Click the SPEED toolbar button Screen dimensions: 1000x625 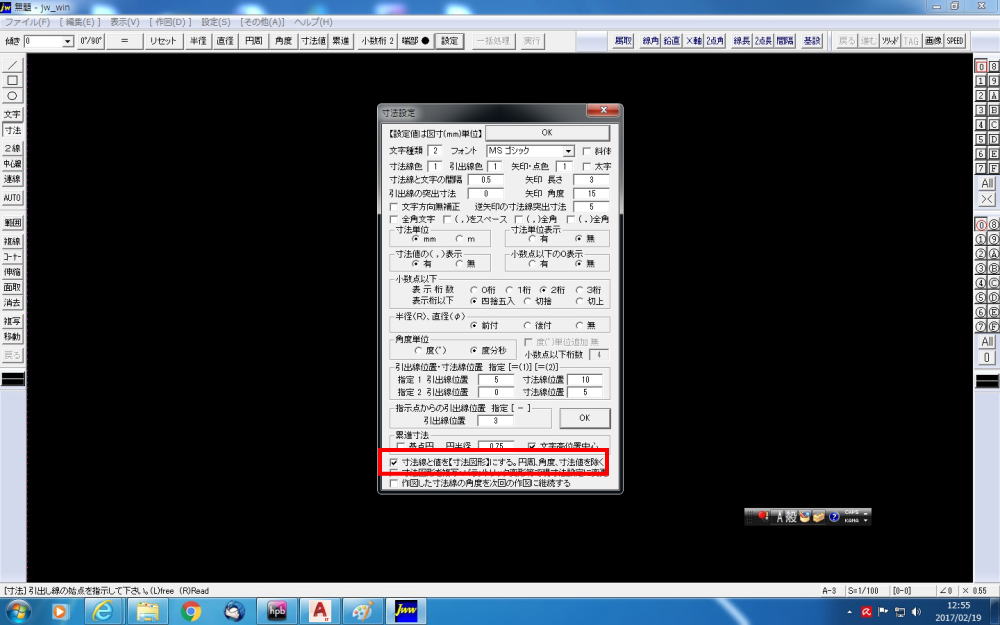[x=955, y=41]
